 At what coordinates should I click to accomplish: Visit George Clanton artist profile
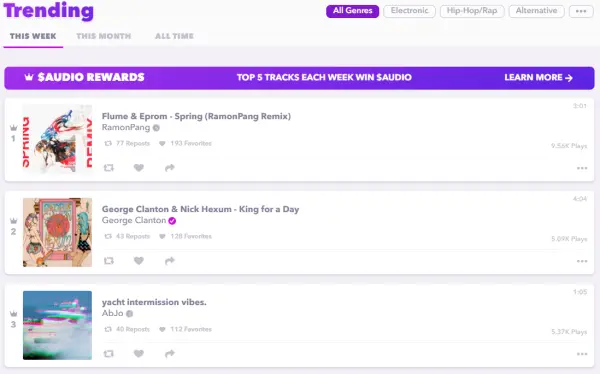134,220
